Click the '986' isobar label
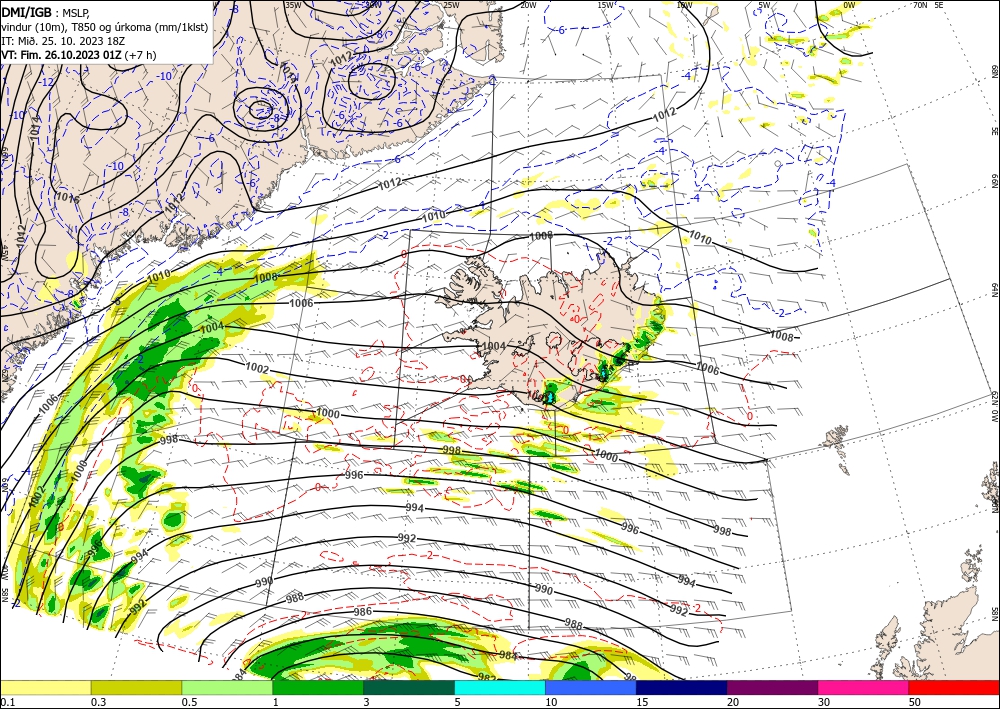This screenshot has height=709, width=1000. pos(362,611)
